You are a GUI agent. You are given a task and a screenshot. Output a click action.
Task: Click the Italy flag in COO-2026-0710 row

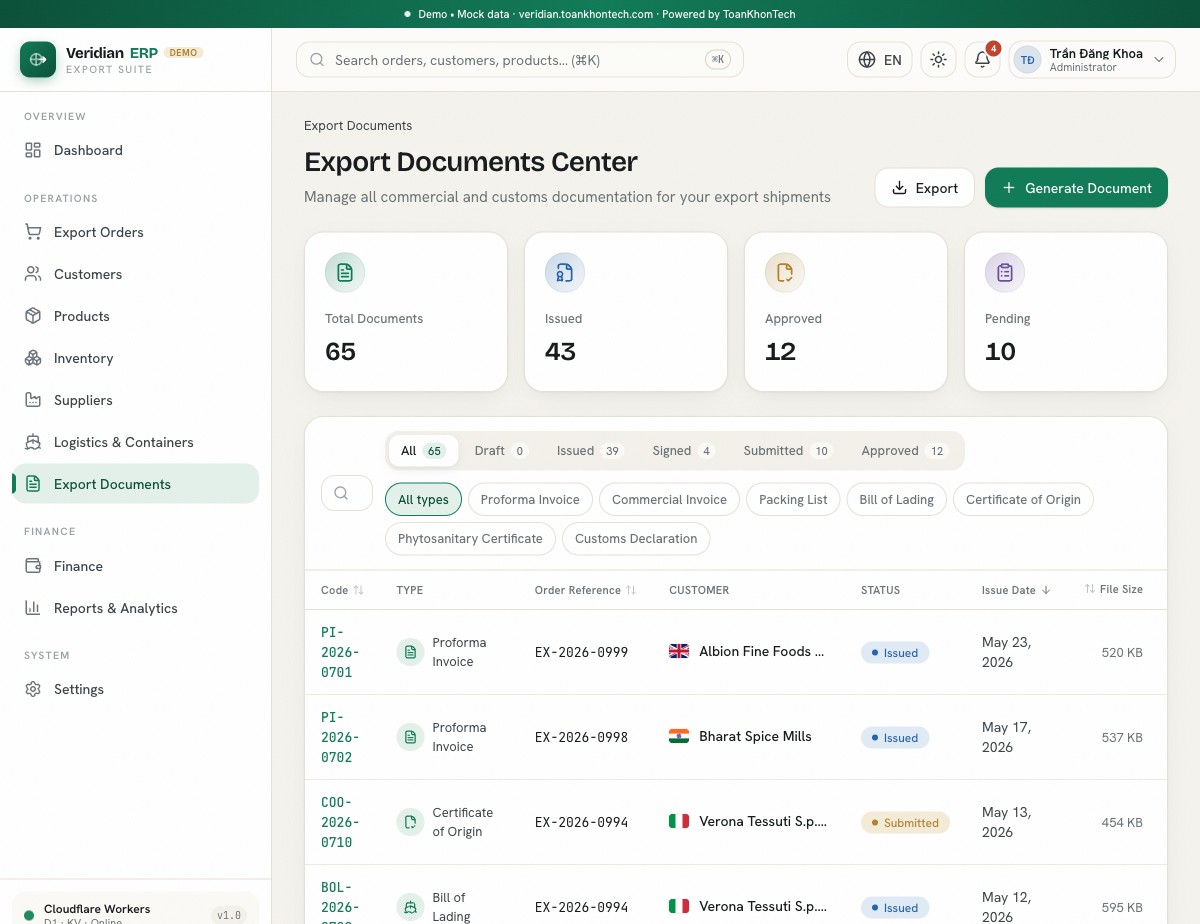(x=679, y=821)
